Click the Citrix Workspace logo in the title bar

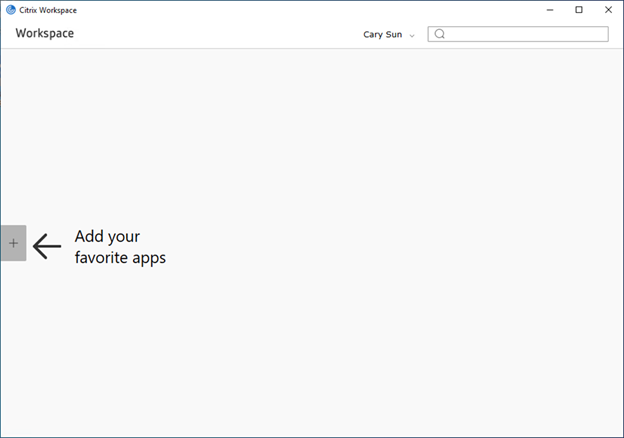click(x=11, y=10)
